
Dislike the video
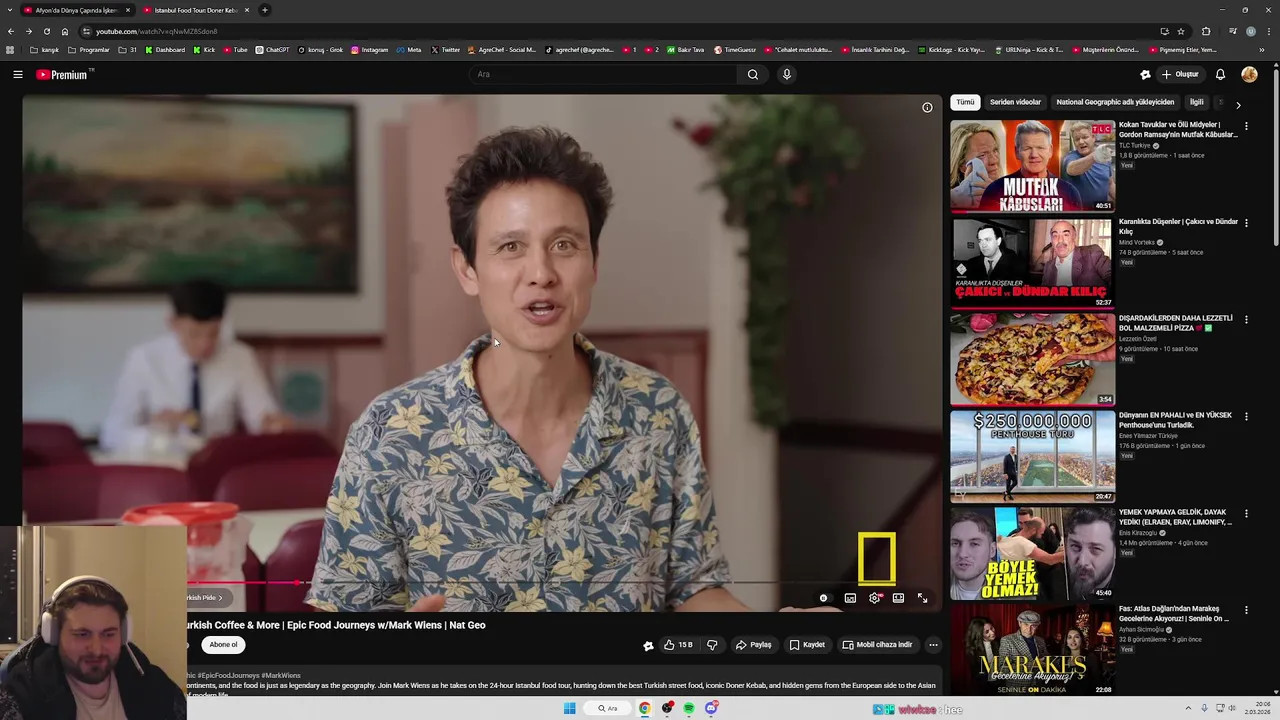tap(712, 645)
